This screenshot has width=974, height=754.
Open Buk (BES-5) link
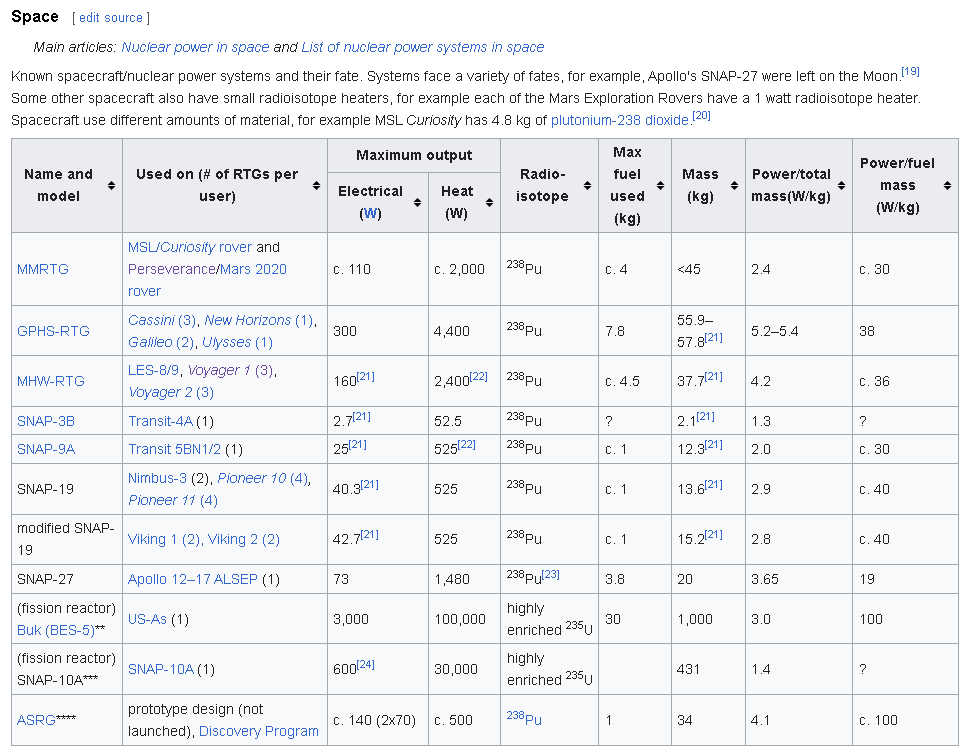click(x=56, y=630)
